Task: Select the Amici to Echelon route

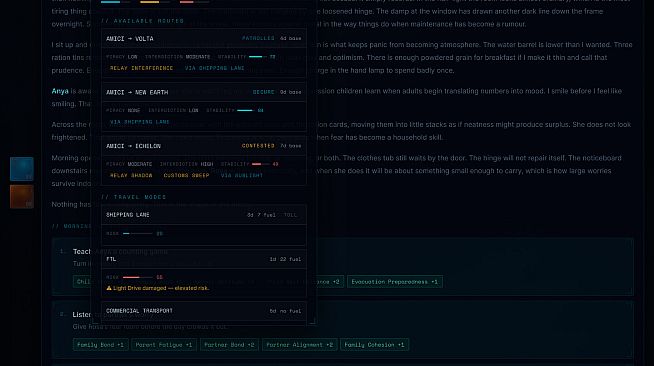Action: 204,160
